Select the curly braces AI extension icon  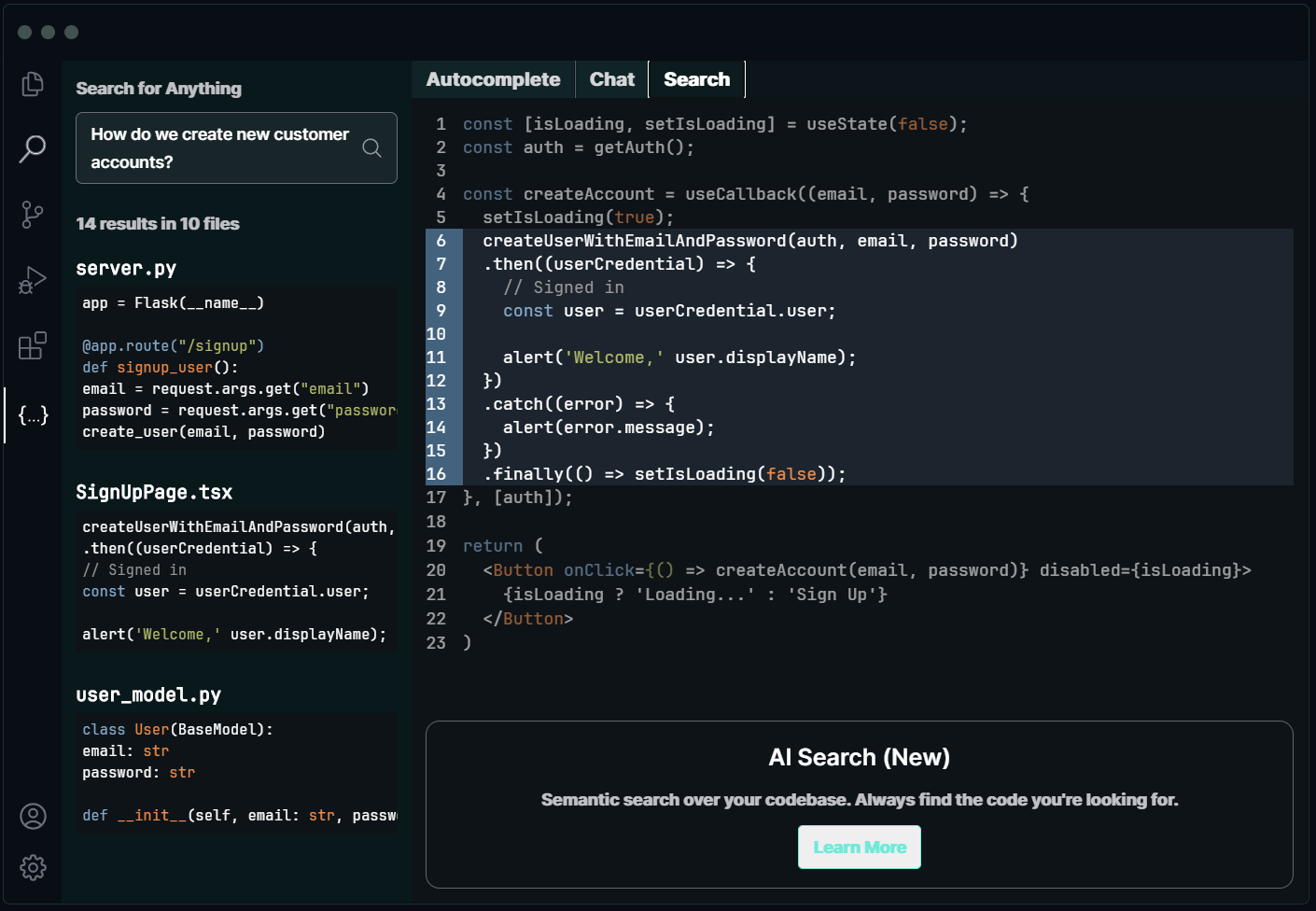33,415
